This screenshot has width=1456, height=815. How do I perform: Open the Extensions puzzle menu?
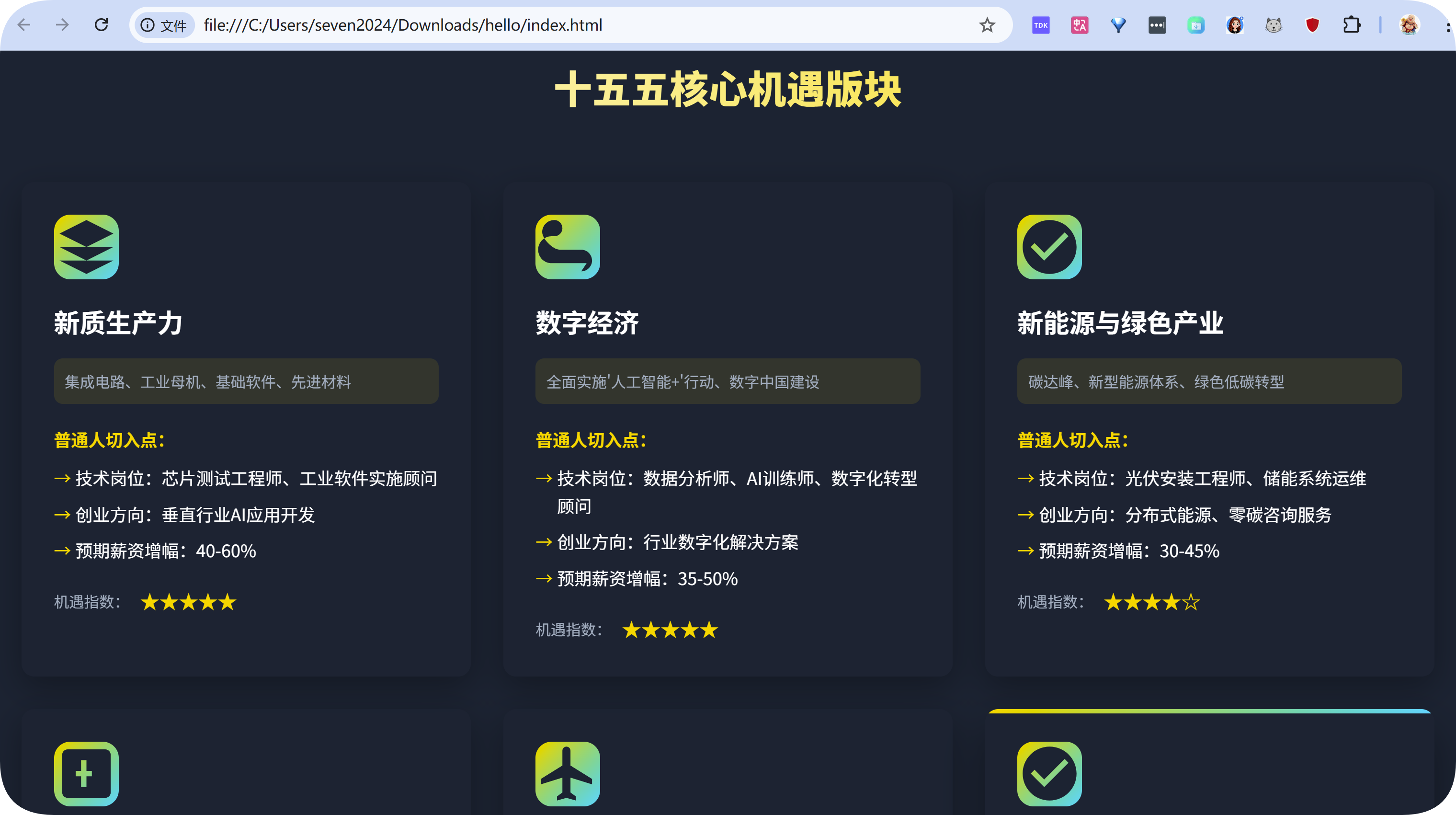point(1352,25)
